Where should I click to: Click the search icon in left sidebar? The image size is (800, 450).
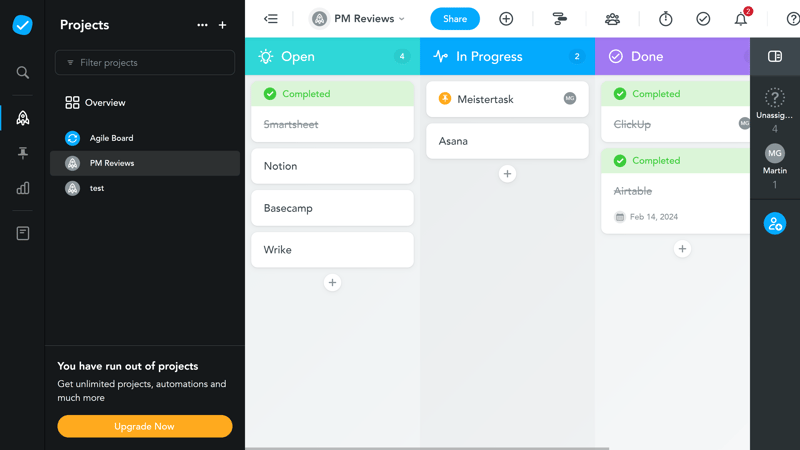point(22,73)
